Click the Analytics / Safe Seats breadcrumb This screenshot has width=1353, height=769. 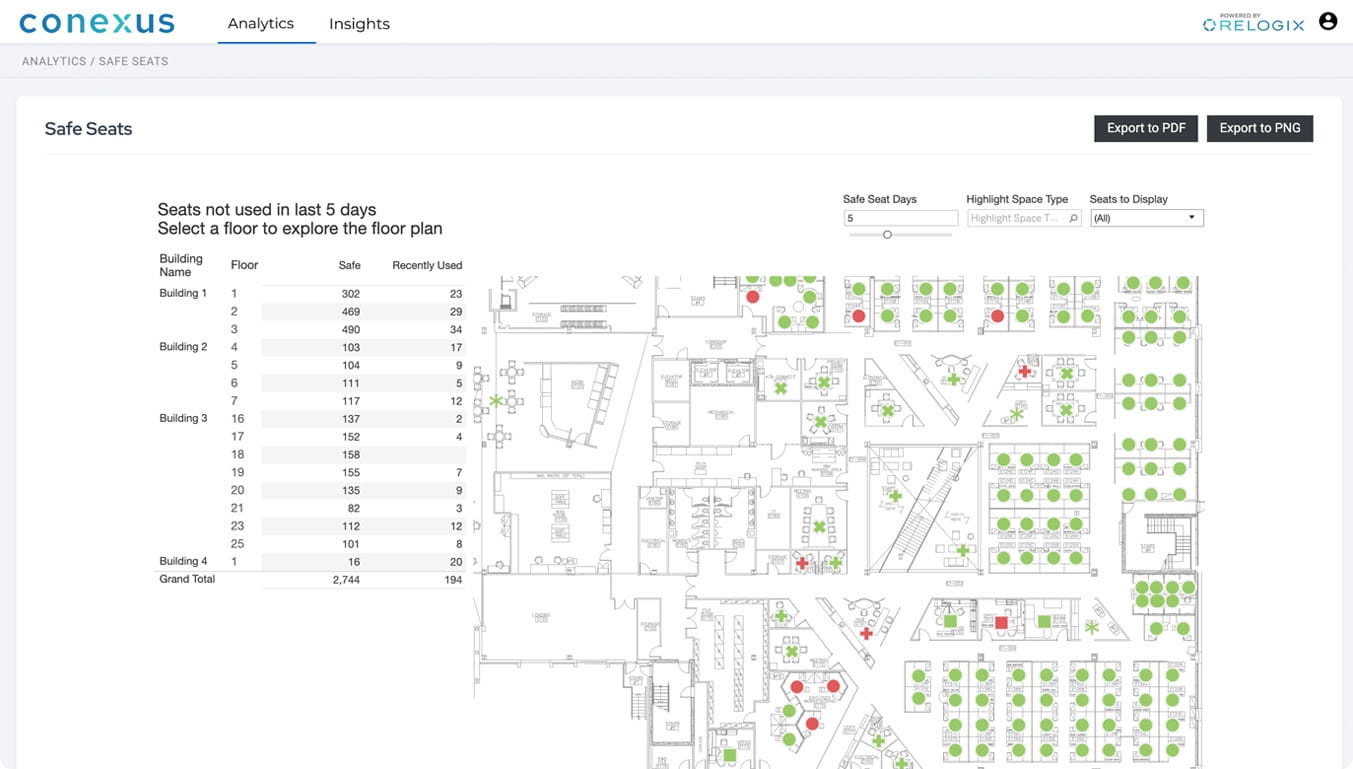coord(95,61)
